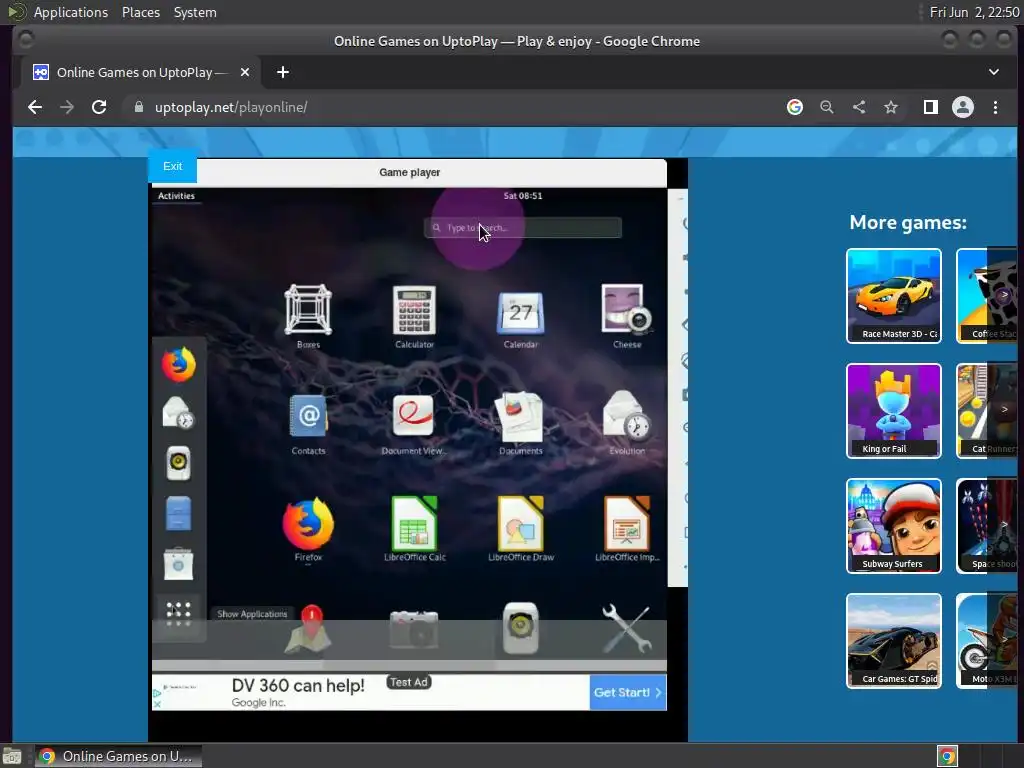Open Coffee Stack game thumbnail
The height and width of the screenshot is (768, 1024).
tap(987, 296)
